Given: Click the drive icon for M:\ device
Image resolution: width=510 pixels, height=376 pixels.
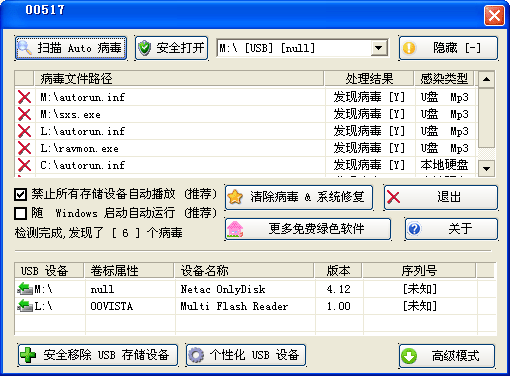Looking at the screenshot, I should point(25,289).
